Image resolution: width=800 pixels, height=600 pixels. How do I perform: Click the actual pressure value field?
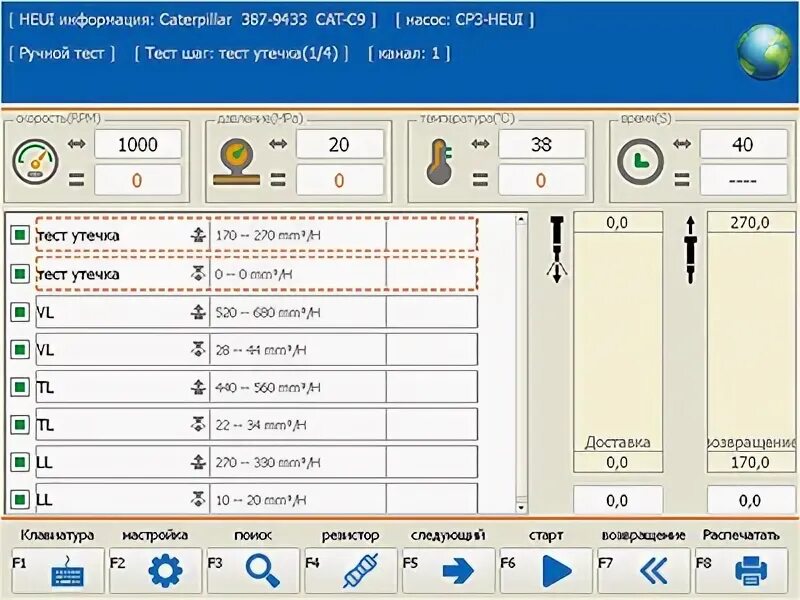339,180
